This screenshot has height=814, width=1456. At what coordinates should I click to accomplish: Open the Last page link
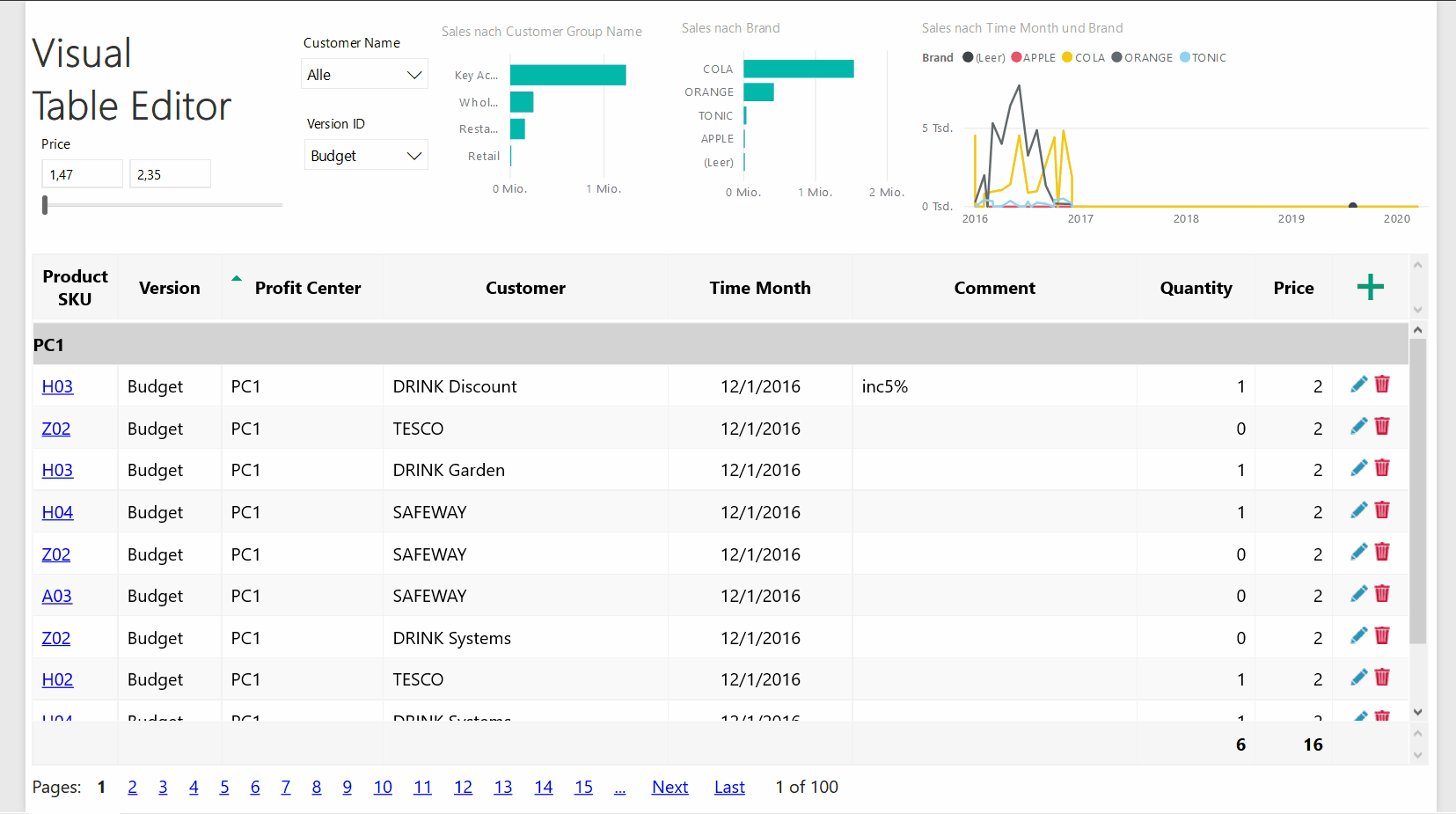[729, 787]
